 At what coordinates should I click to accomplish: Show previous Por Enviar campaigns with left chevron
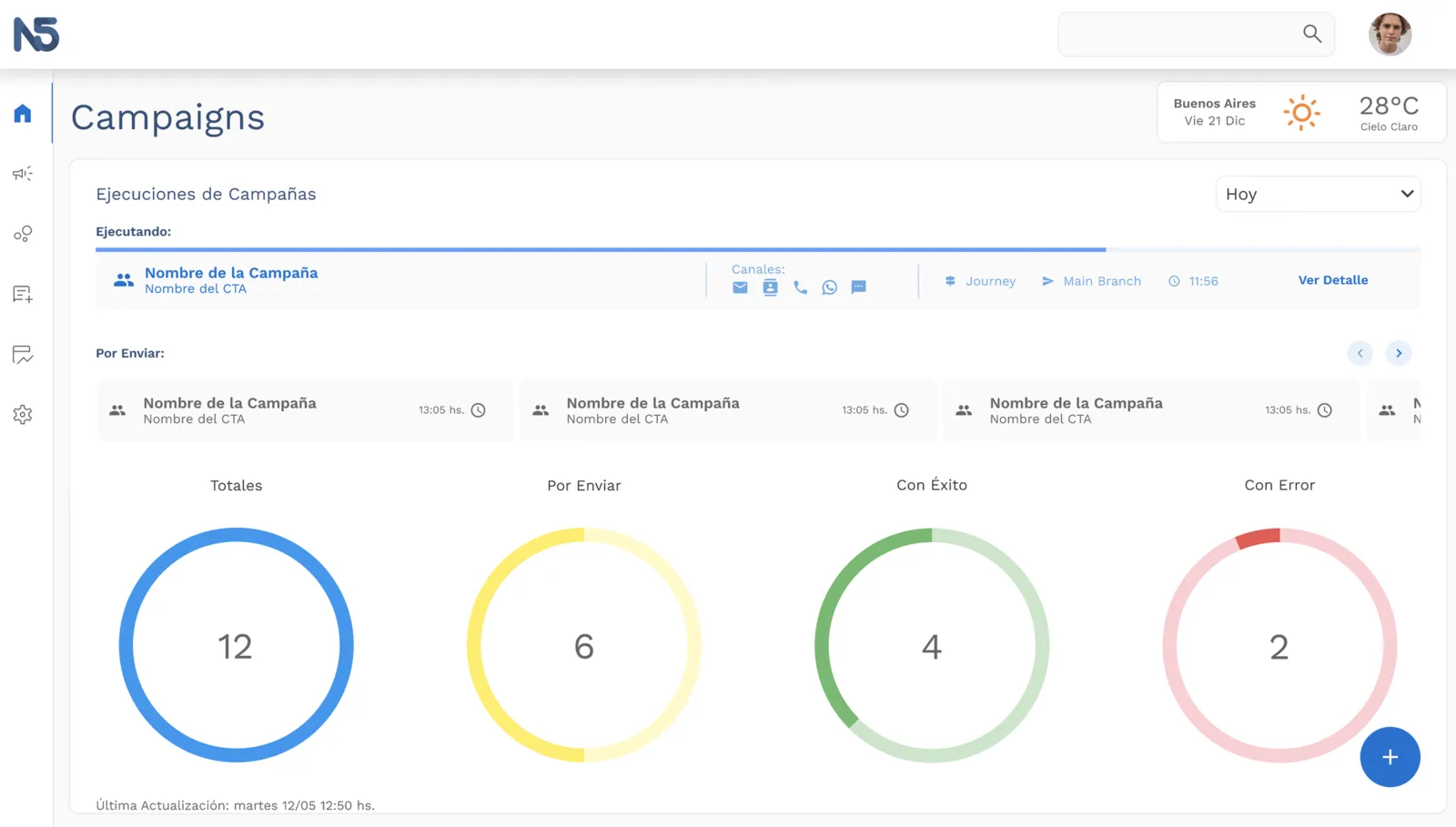1360,353
